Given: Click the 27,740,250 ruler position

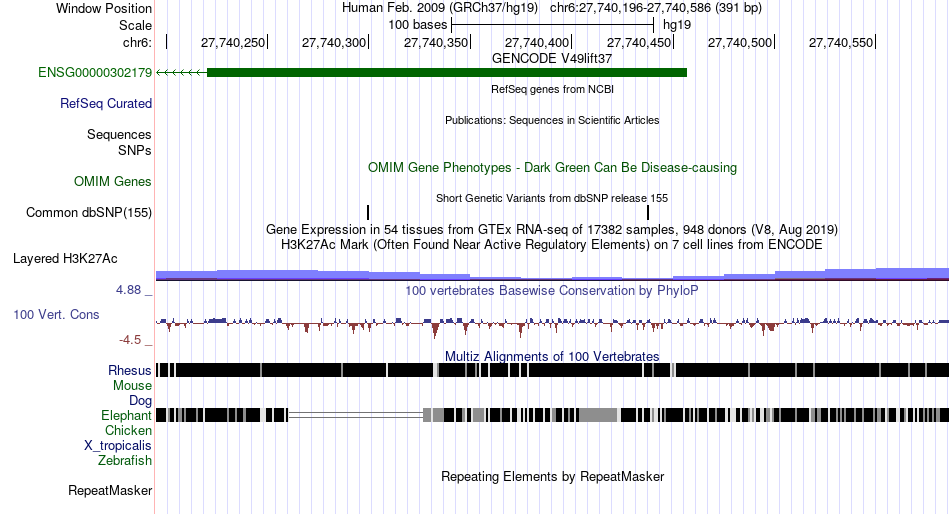Looking at the screenshot, I should (233, 42).
